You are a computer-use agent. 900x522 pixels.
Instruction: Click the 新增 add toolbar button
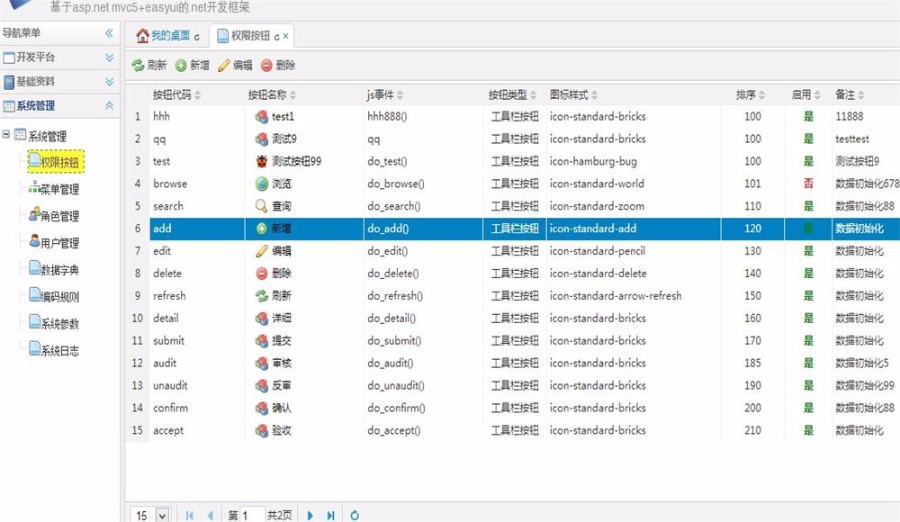[192, 65]
